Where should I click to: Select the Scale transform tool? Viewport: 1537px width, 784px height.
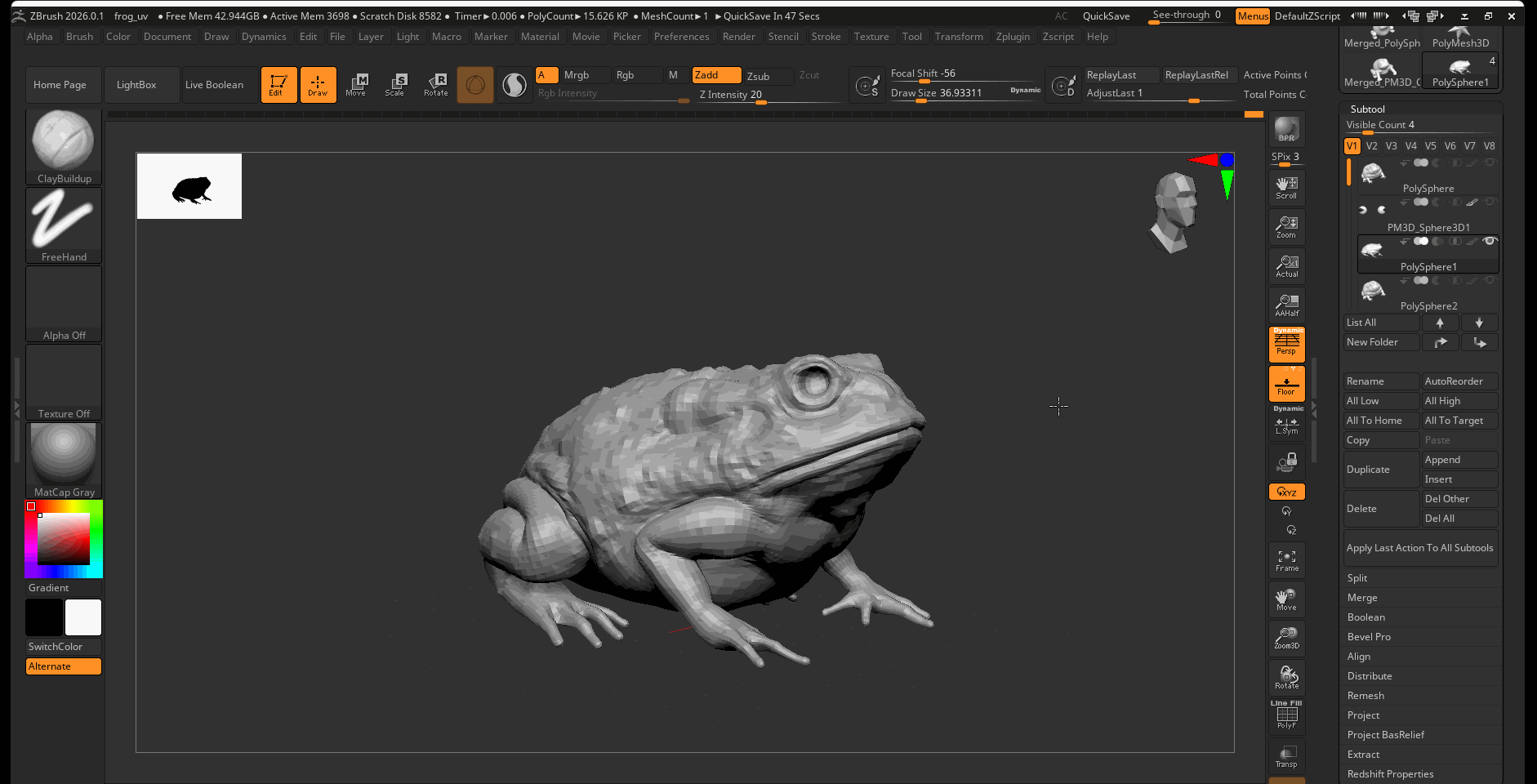(x=395, y=84)
